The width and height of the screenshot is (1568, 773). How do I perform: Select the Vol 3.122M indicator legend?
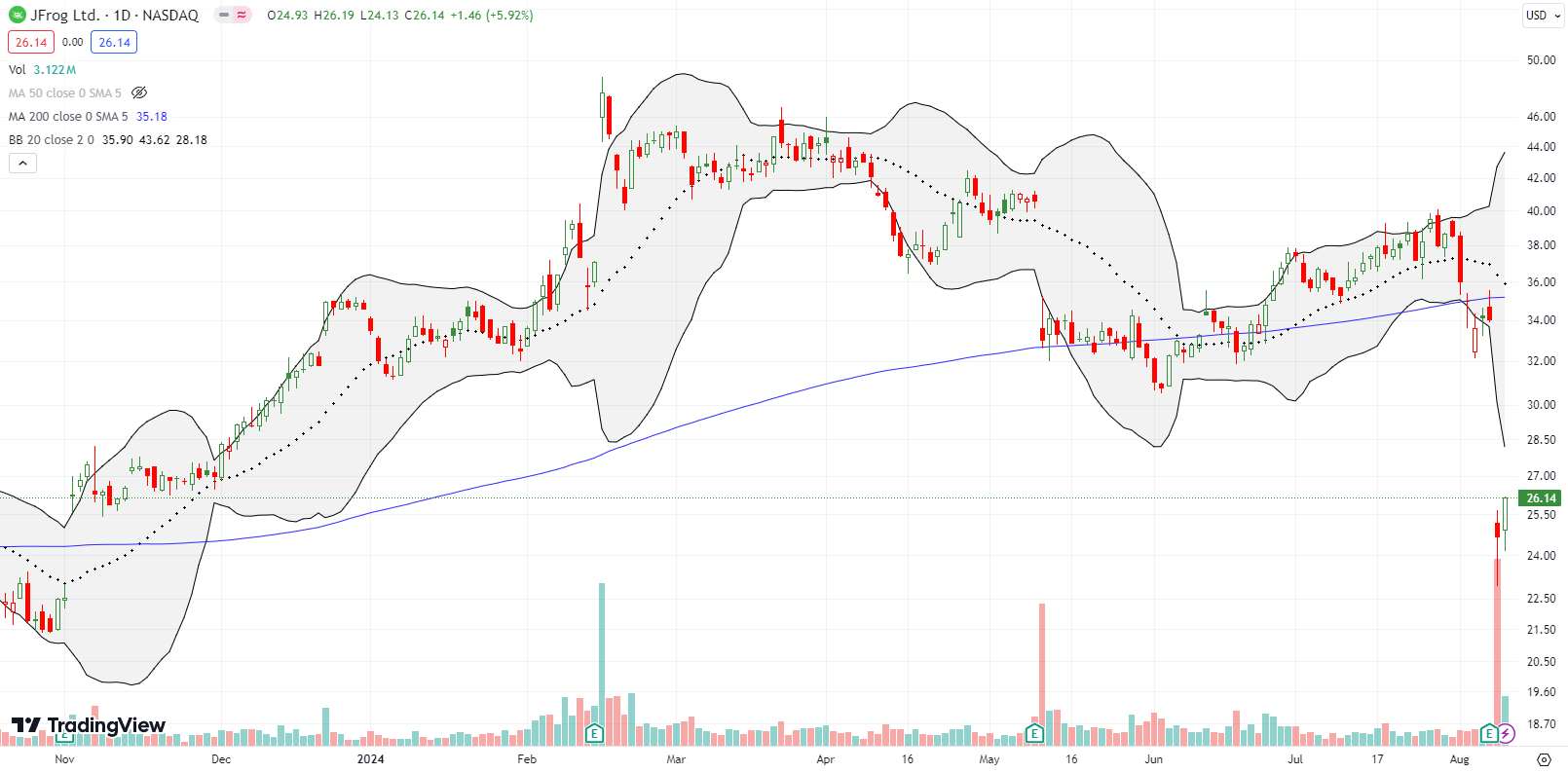[x=43, y=69]
